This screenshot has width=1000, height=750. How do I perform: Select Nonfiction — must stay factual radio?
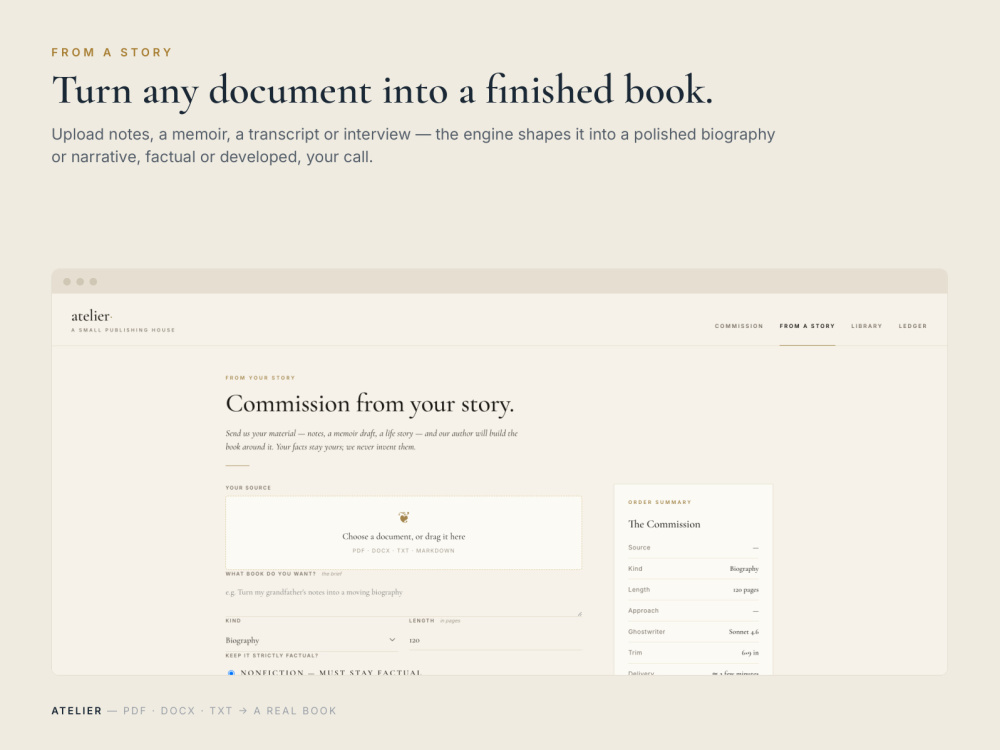231,673
